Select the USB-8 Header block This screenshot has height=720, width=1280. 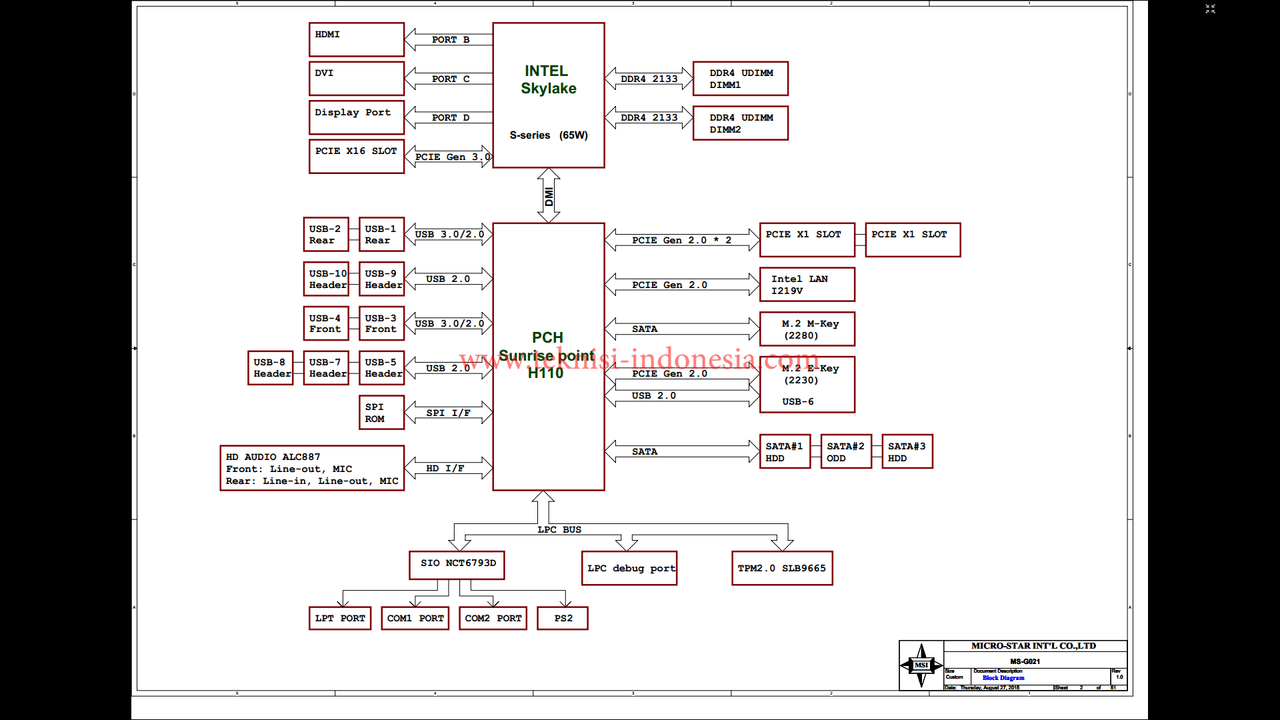point(271,368)
